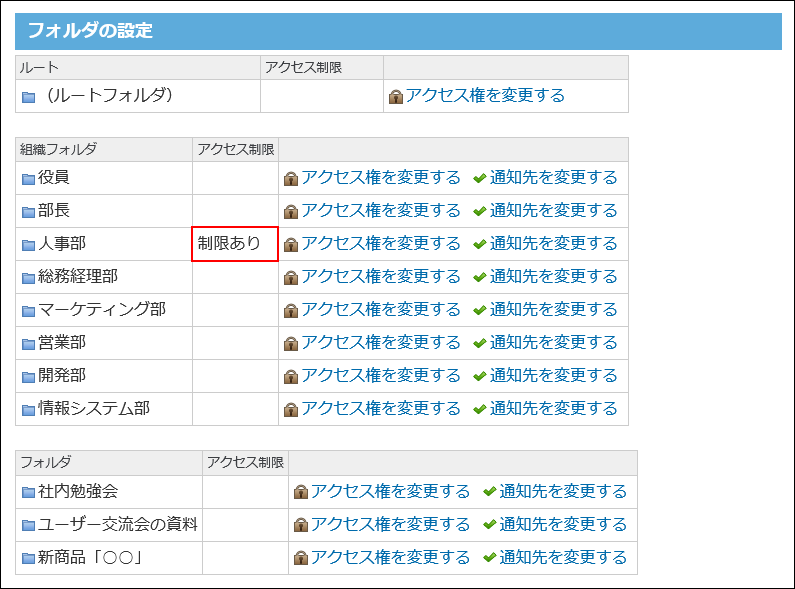Image resolution: width=795 pixels, height=589 pixels.
Task: Open アクセス権を変更する for 役員
Action: 381,178
